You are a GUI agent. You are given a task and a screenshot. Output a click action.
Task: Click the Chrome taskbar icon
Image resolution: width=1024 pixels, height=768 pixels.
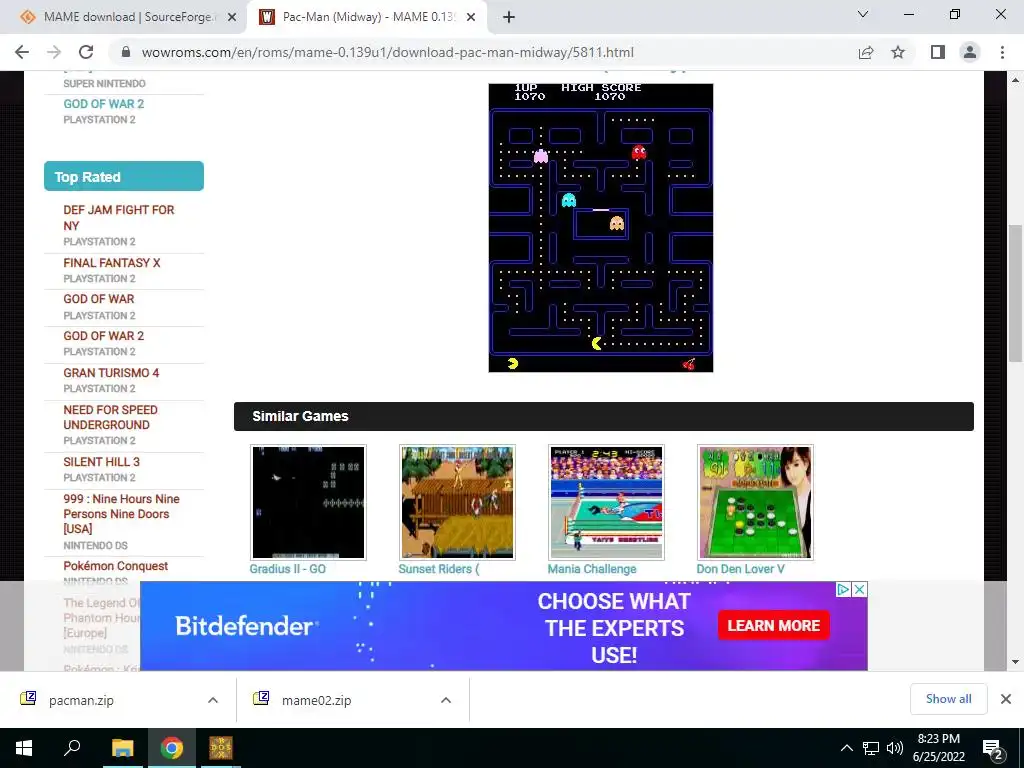(172, 748)
